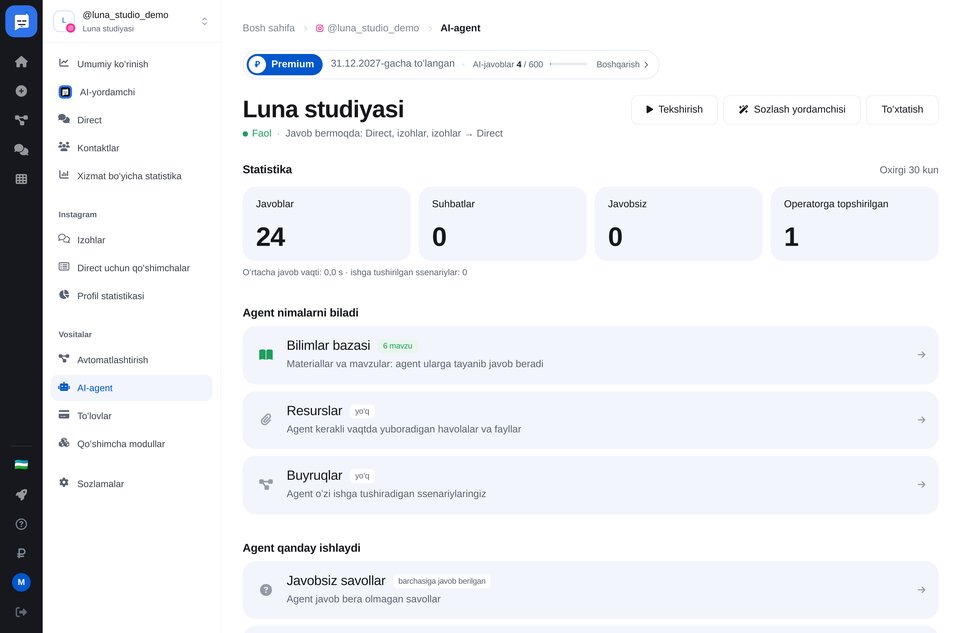Image resolution: width=960 pixels, height=633 pixels.
Task: Open the table grid icon in the dark rail
Action: (x=21, y=179)
